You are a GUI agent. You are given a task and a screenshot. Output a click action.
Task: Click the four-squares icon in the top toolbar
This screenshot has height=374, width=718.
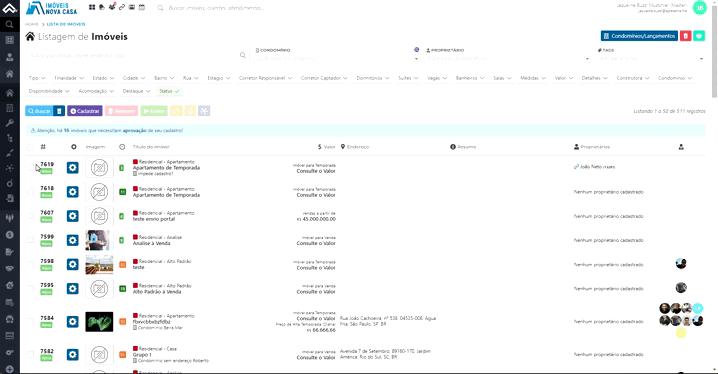click(92, 7)
